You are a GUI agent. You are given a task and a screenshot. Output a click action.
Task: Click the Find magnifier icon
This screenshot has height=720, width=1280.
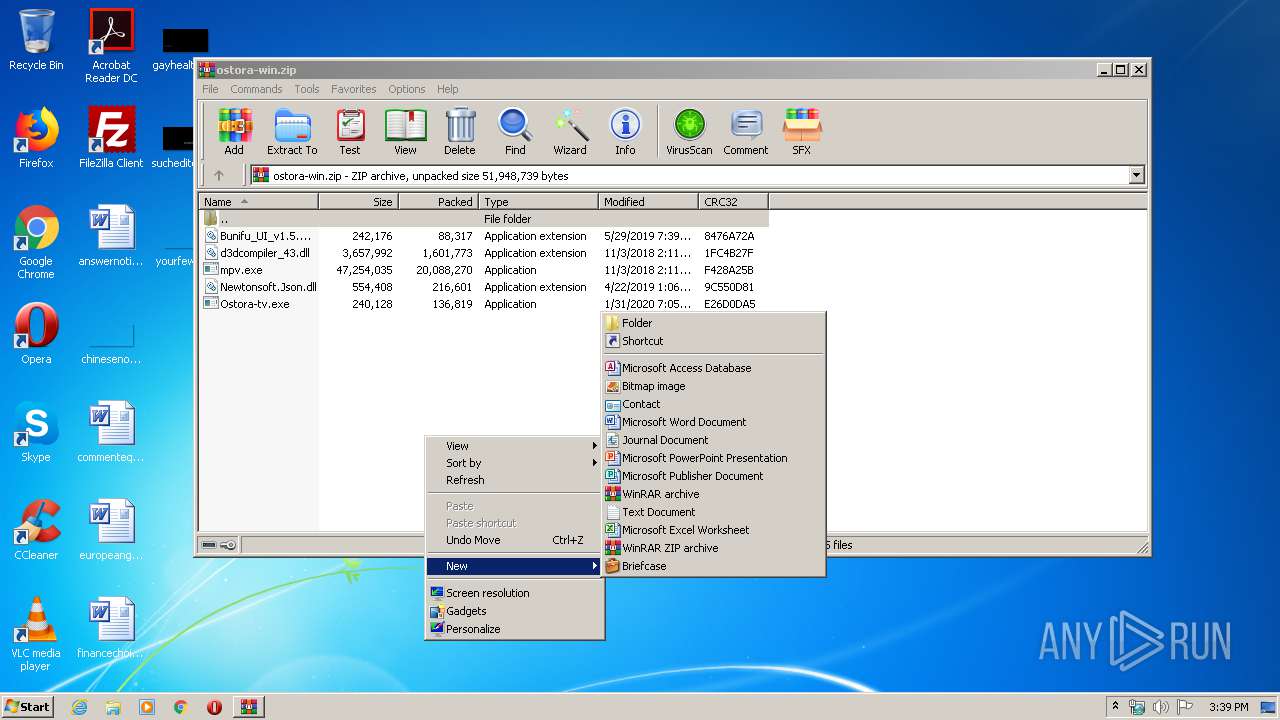pyautogui.click(x=515, y=132)
